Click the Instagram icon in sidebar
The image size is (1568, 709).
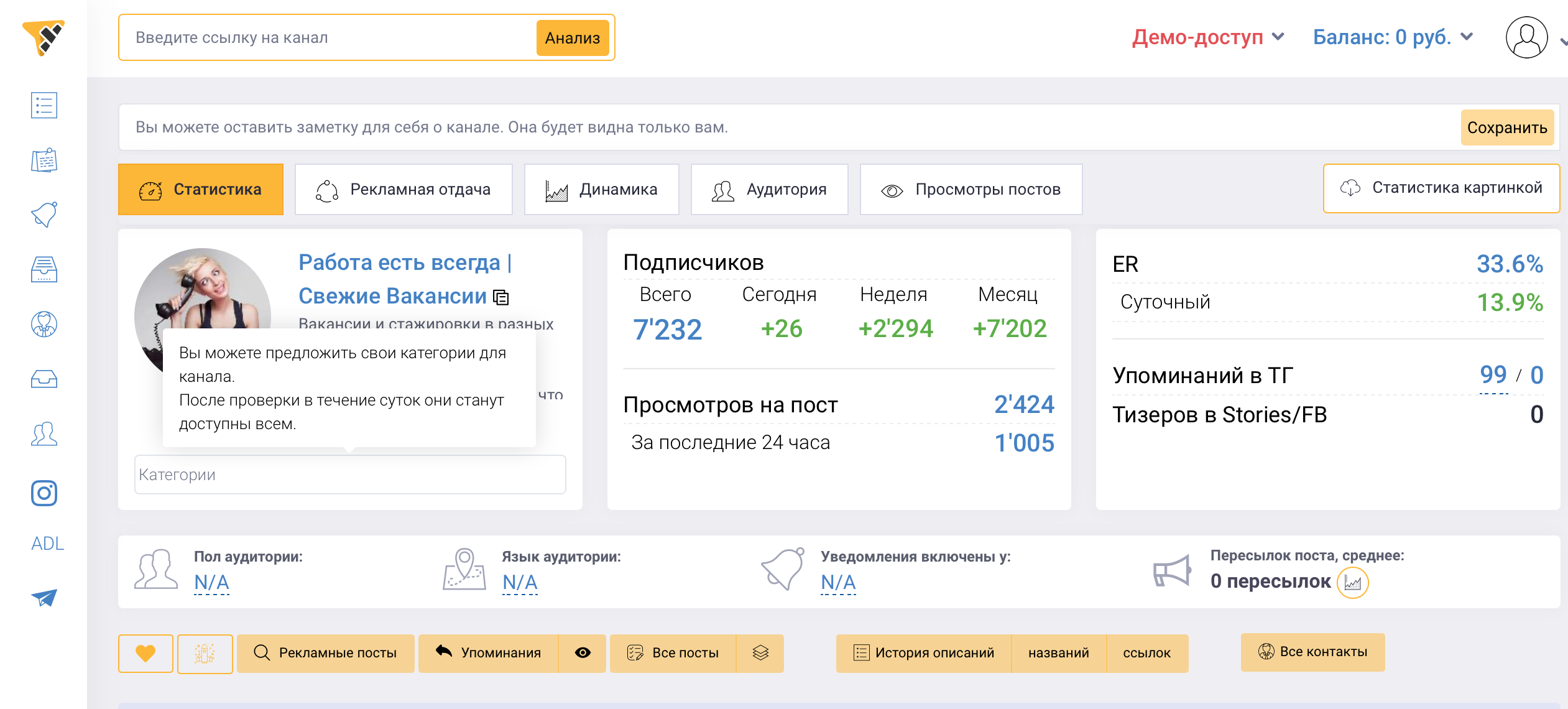pos(44,493)
